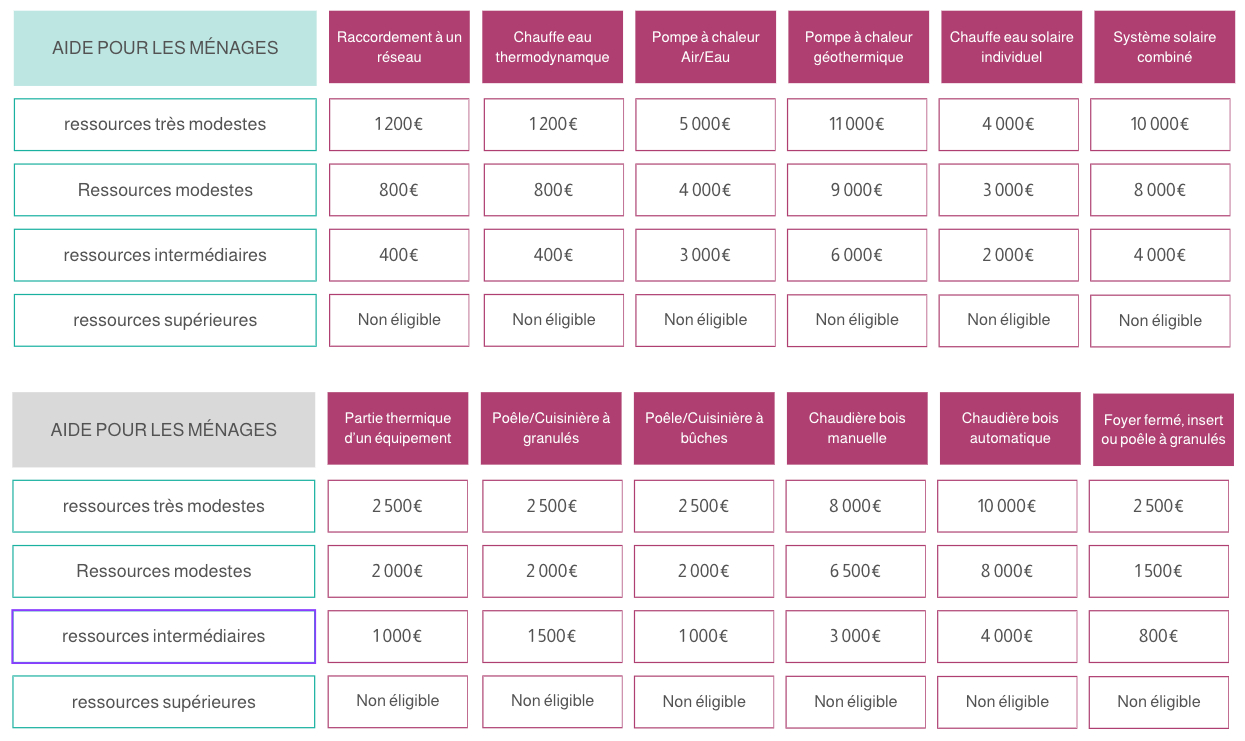Select the "Poêle/Cuisinière à granulés" header
1245x741 pixels.
coord(551,428)
